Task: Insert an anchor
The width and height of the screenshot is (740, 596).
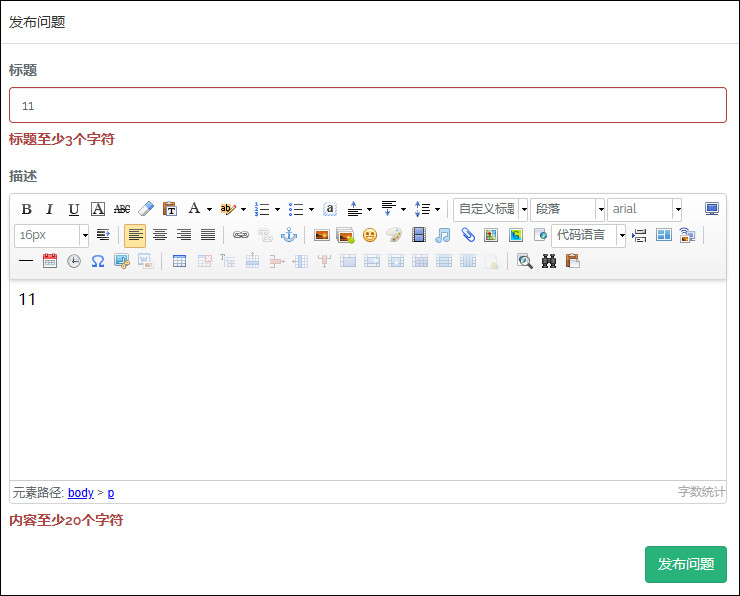Action: pyautogui.click(x=289, y=235)
